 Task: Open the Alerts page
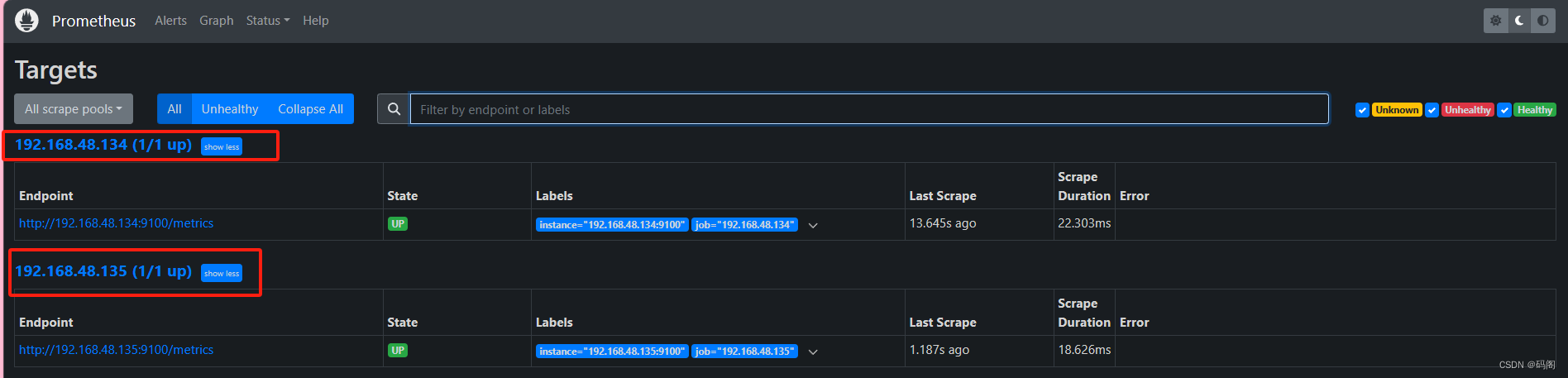(170, 21)
